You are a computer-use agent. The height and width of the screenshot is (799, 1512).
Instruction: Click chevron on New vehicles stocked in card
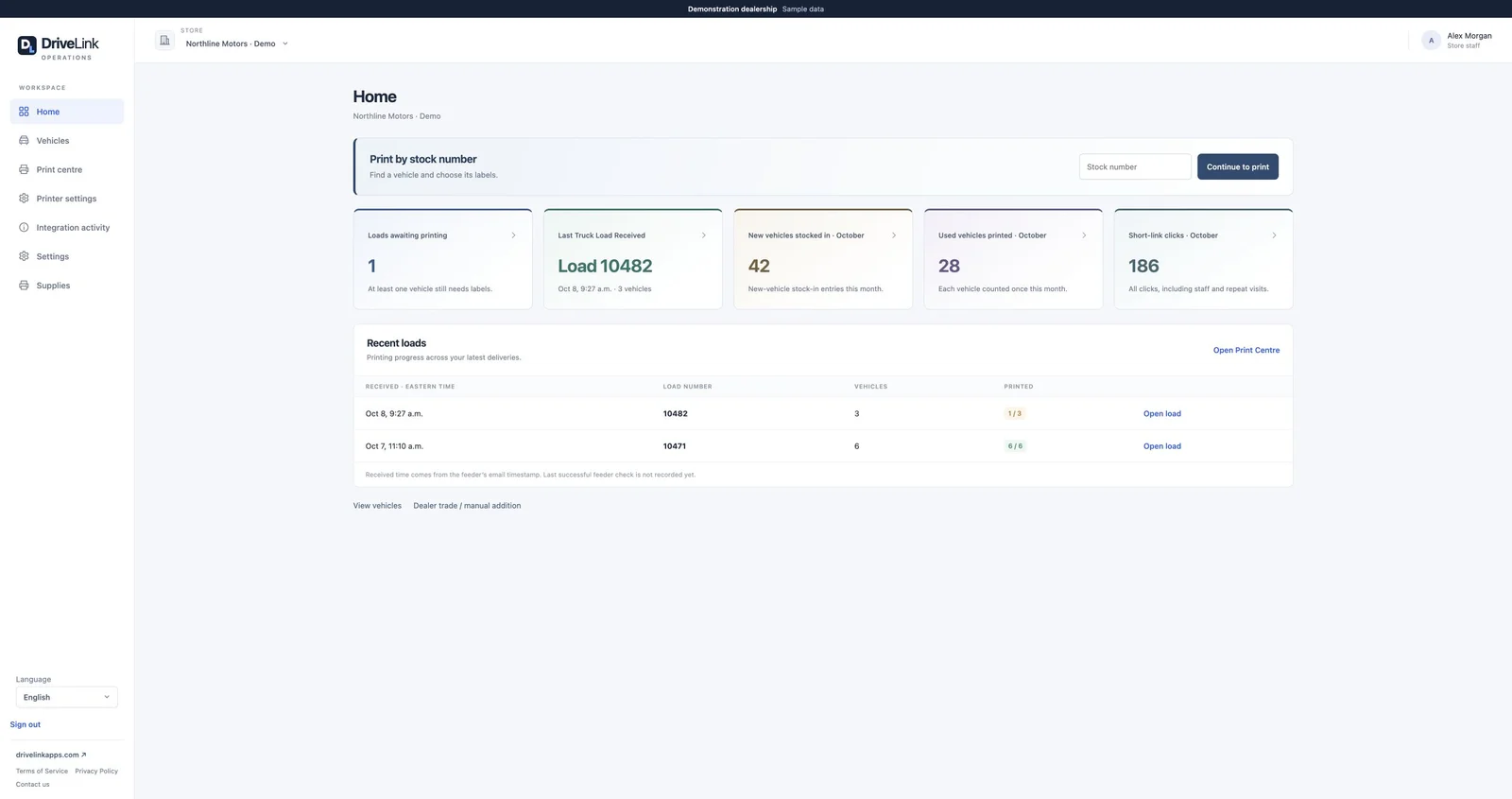(x=894, y=235)
